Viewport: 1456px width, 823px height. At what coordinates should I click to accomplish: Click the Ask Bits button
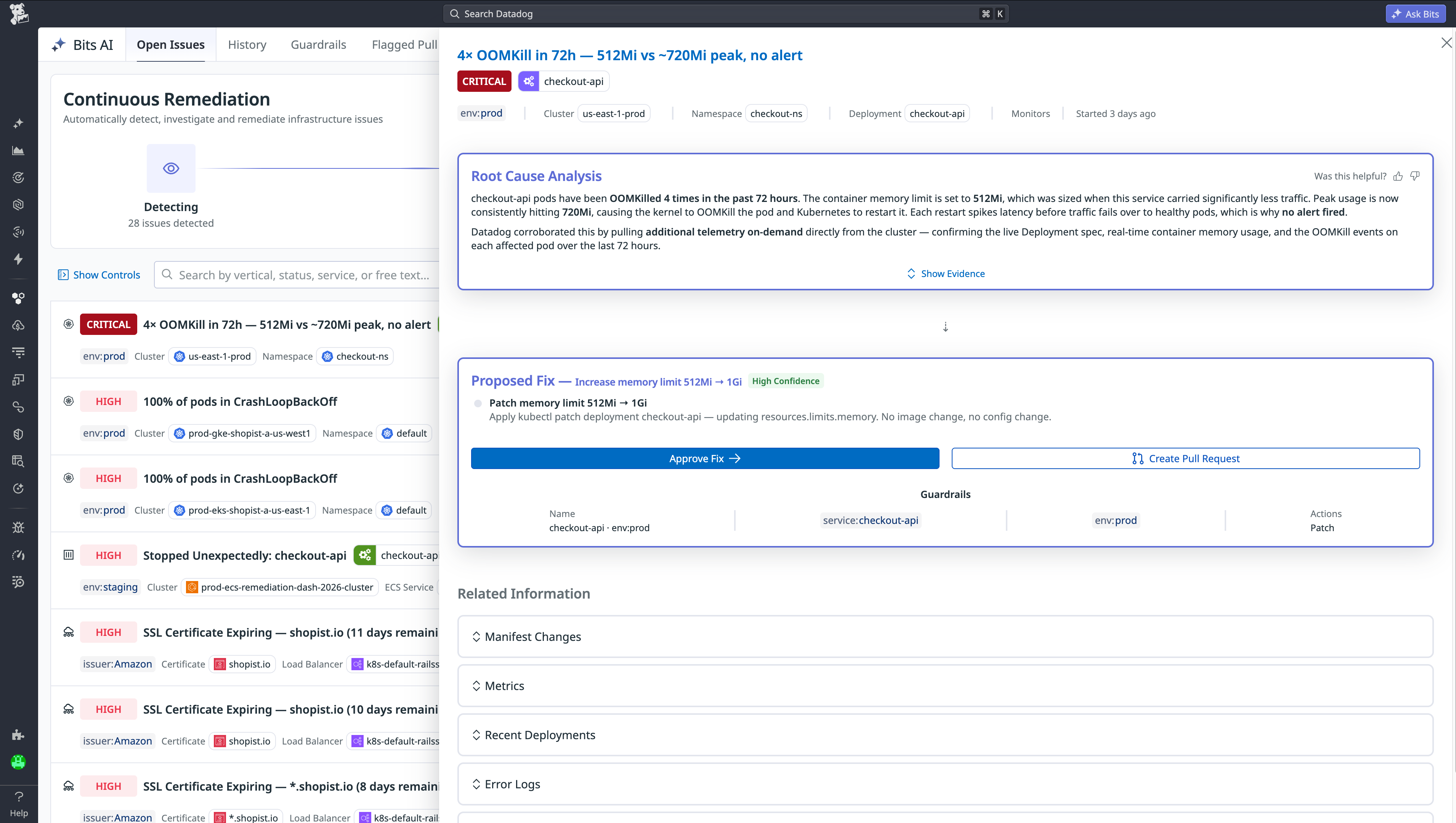coord(1415,14)
